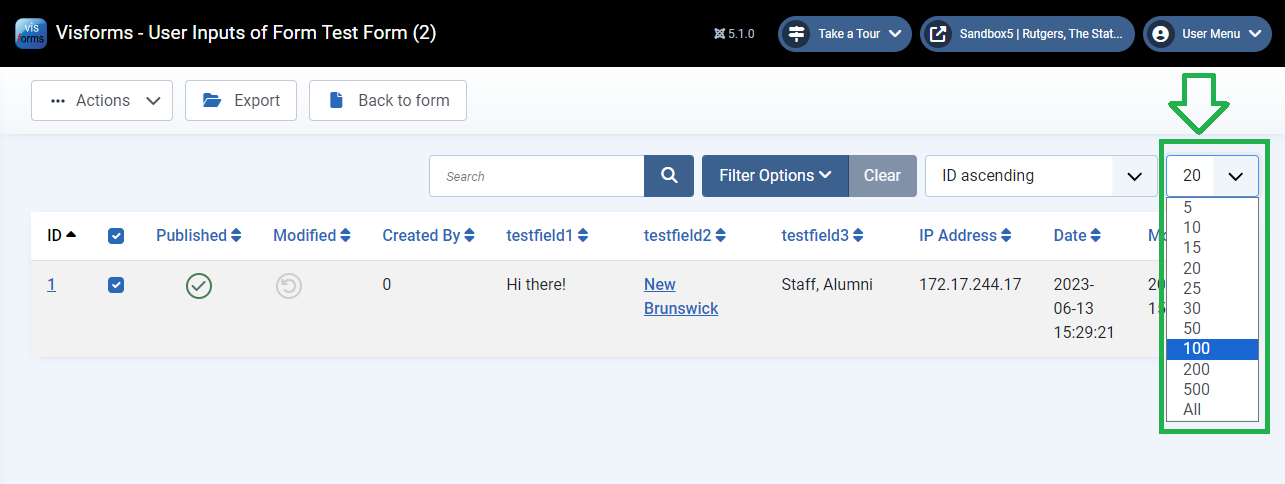Toggle the select-all header checkbox
The height and width of the screenshot is (484, 1285).
coord(116,236)
